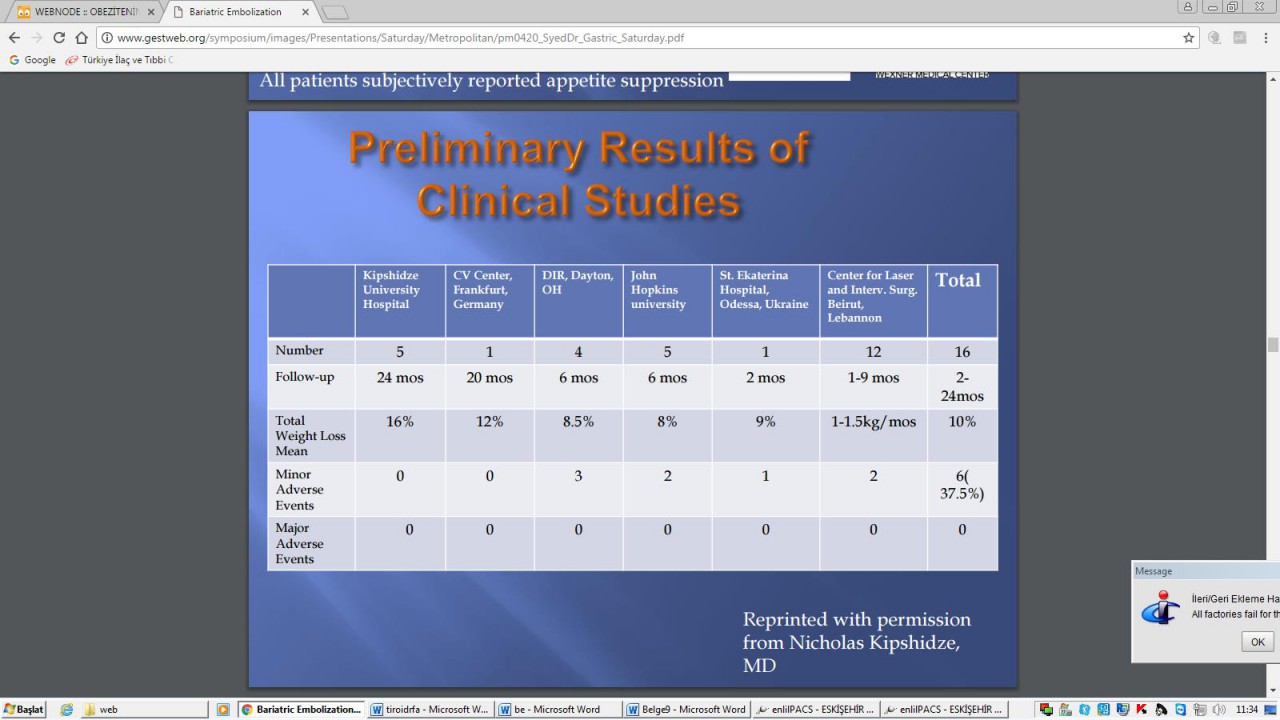Select the '16%' weight loss cell

click(x=400, y=435)
